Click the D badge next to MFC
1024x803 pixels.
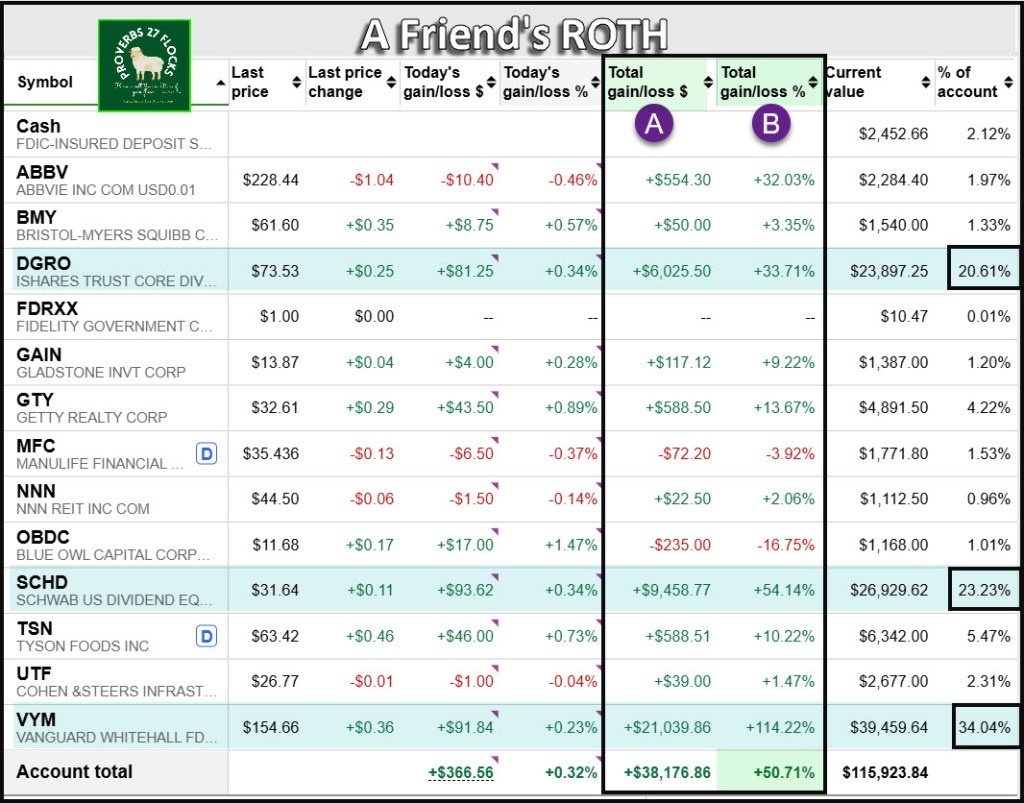point(207,454)
